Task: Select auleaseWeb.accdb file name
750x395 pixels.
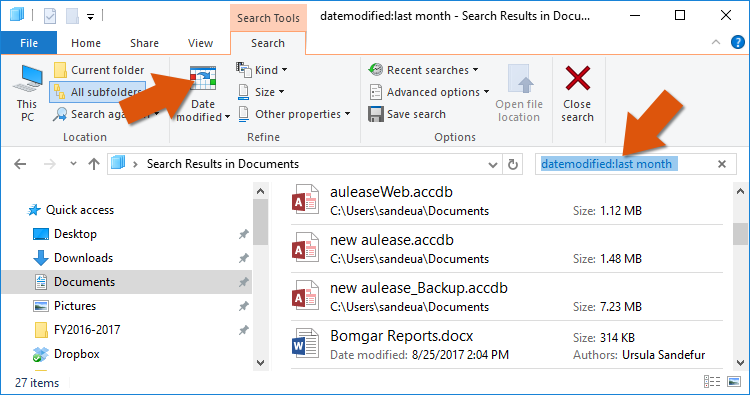Action: tap(391, 192)
